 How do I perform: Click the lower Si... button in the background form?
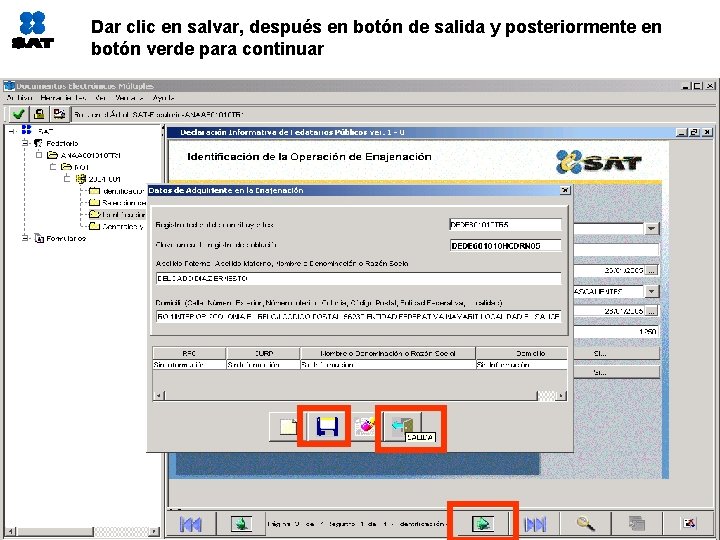[616, 372]
